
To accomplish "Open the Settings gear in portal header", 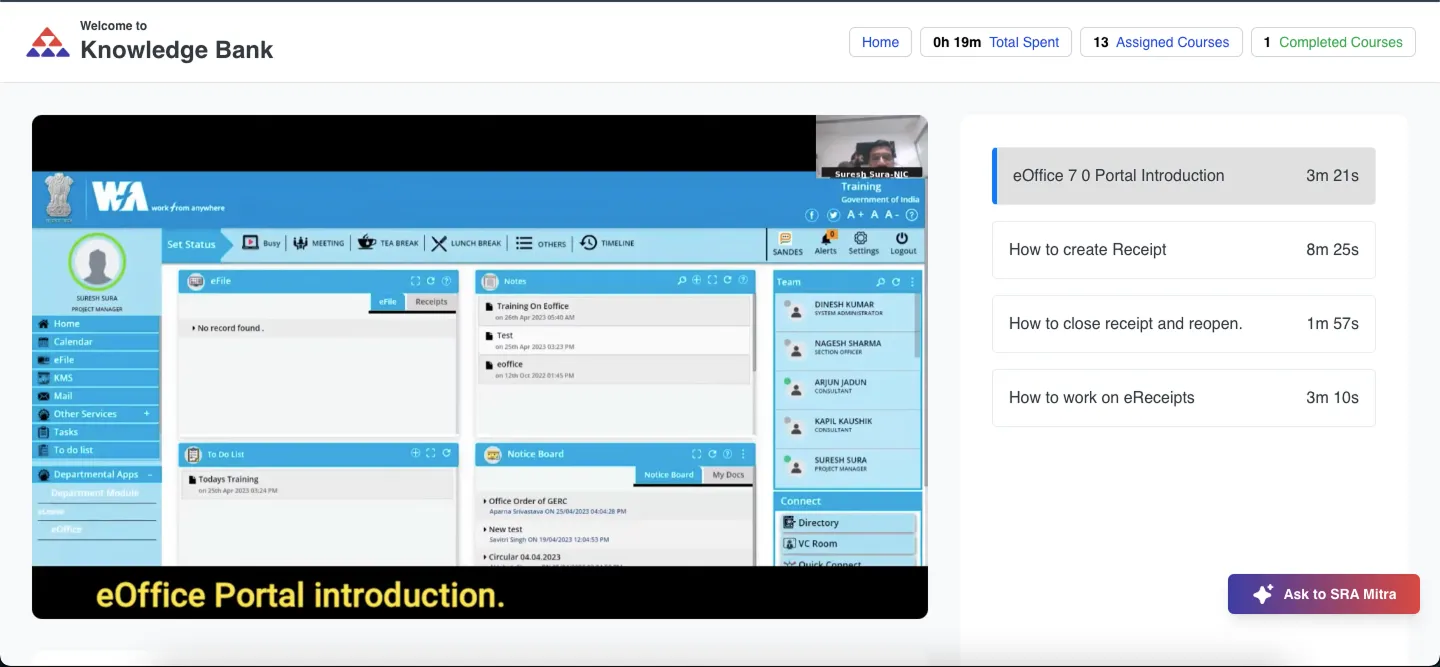I will [x=862, y=240].
